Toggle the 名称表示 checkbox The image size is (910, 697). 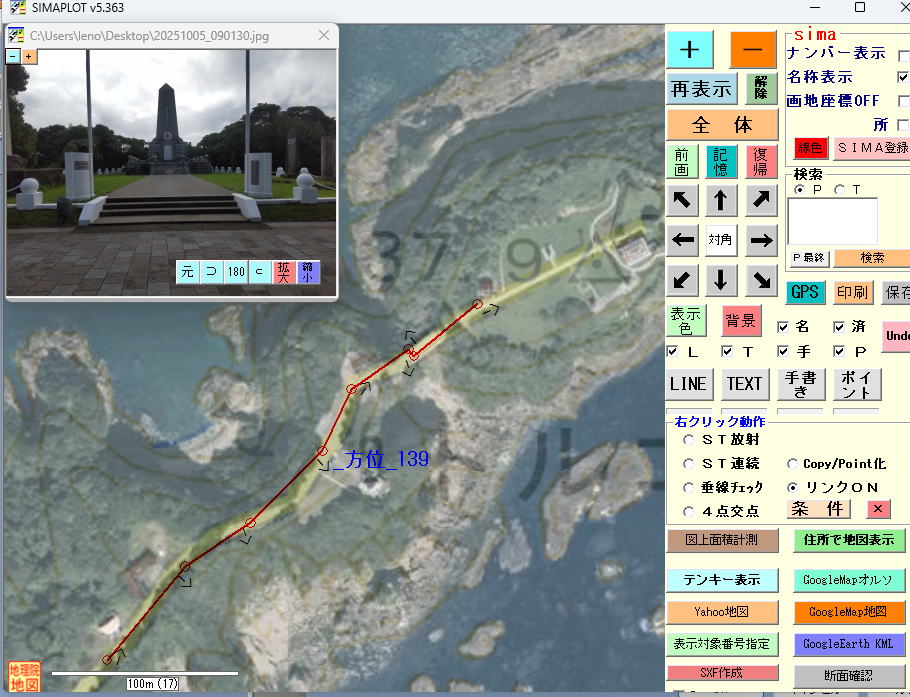(904, 77)
